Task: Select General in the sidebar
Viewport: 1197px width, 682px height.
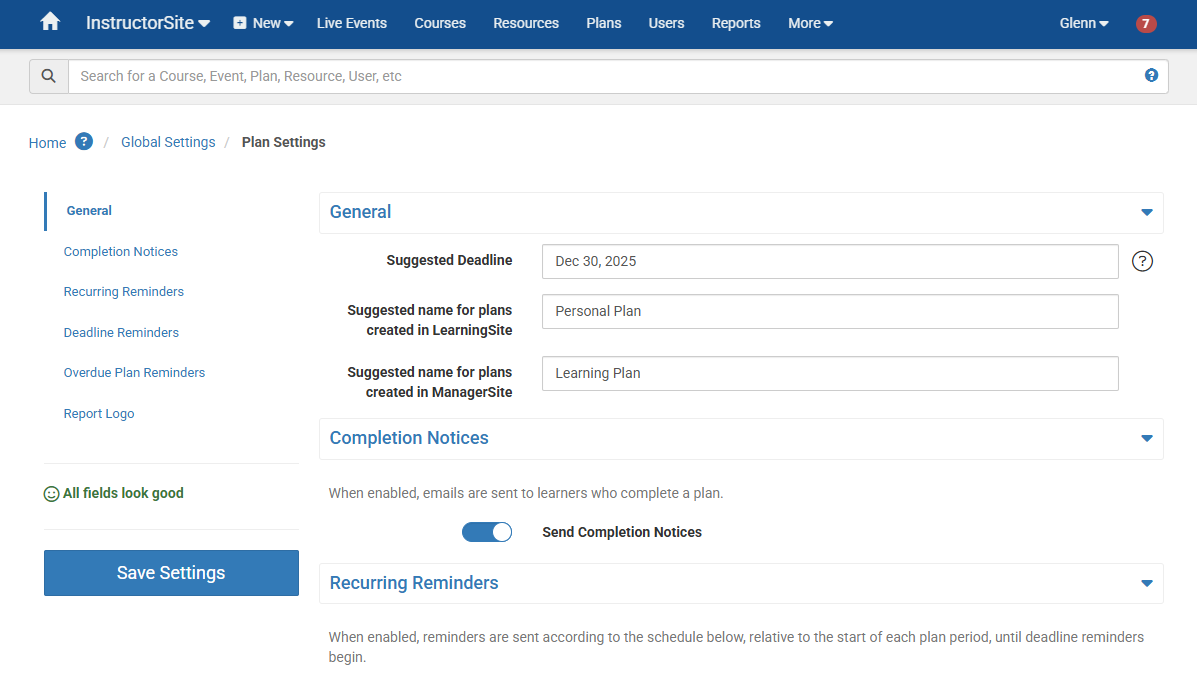Action: point(89,211)
